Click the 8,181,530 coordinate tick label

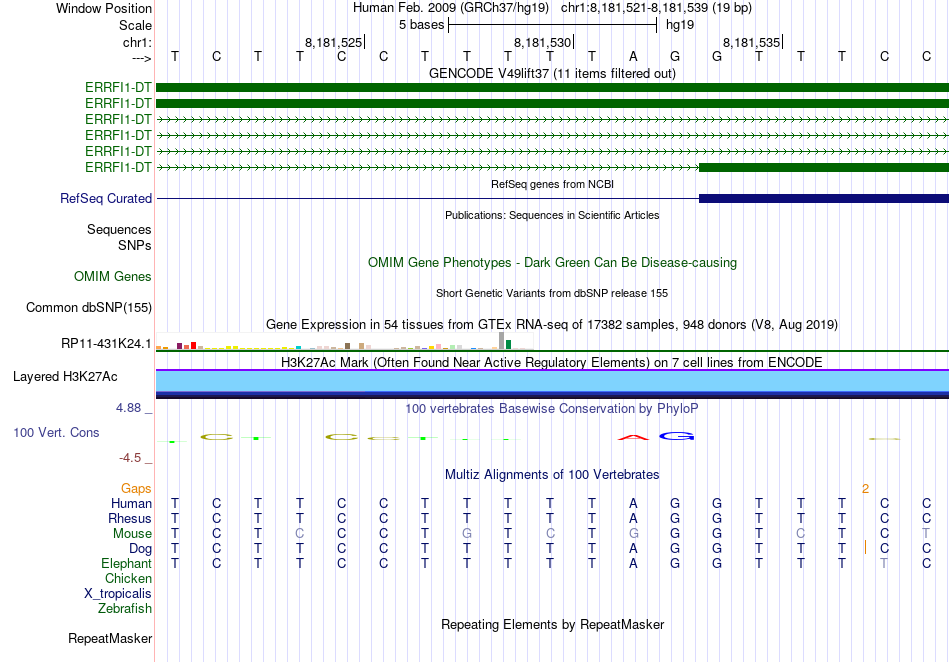[542, 42]
